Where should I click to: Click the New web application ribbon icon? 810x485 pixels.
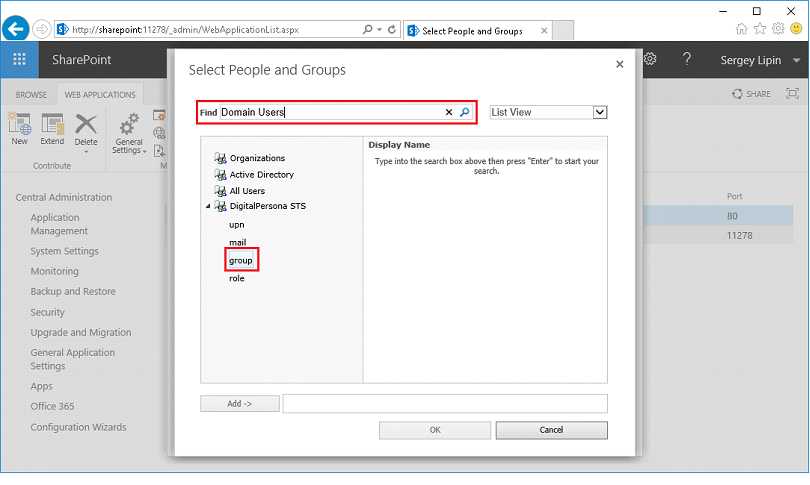19,128
